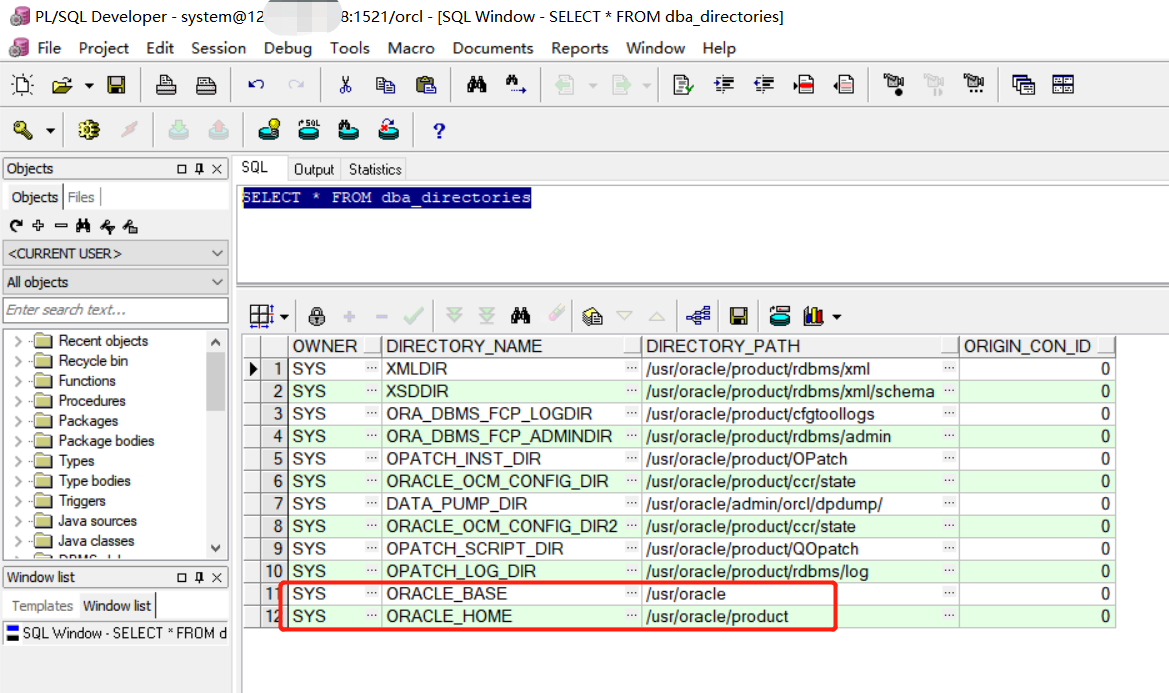
Task: Expand the Recent objects folder
Action: (18, 341)
